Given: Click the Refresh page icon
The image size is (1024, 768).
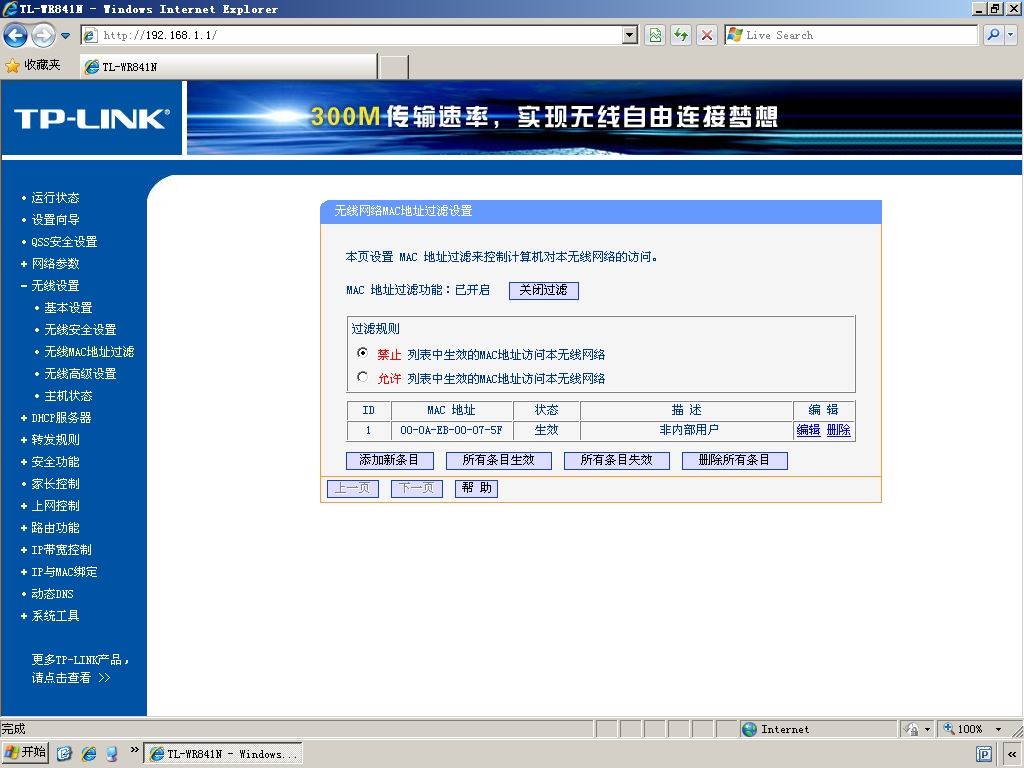Looking at the screenshot, I should tap(681, 35).
